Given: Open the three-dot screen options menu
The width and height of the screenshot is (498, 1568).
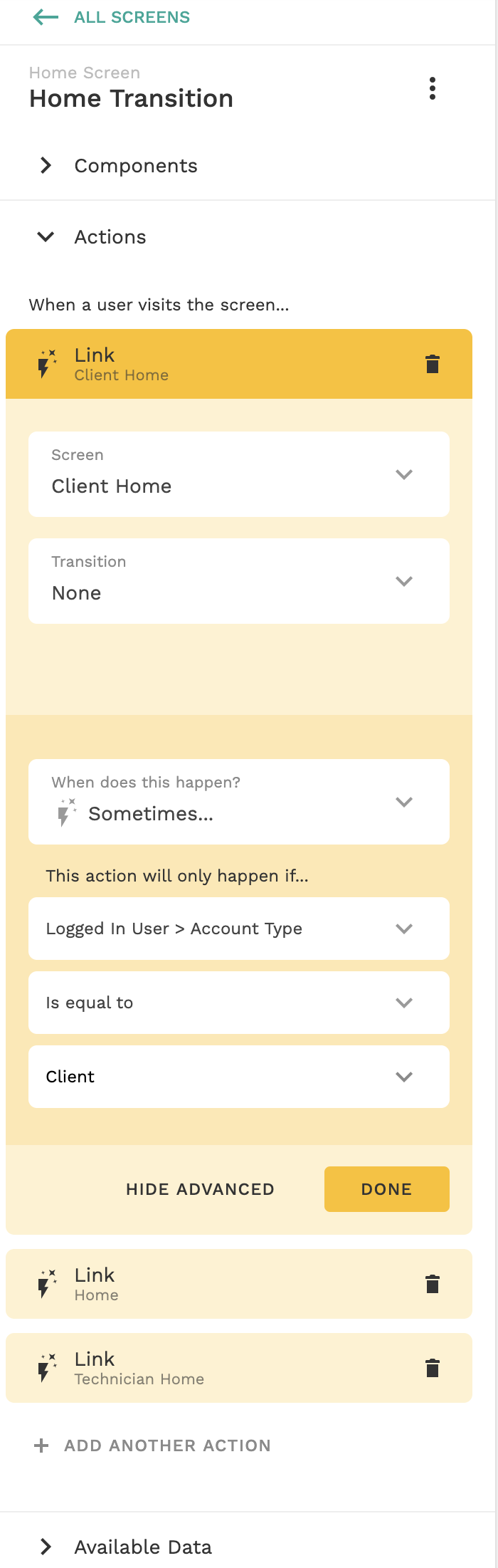Looking at the screenshot, I should (x=432, y=88).
